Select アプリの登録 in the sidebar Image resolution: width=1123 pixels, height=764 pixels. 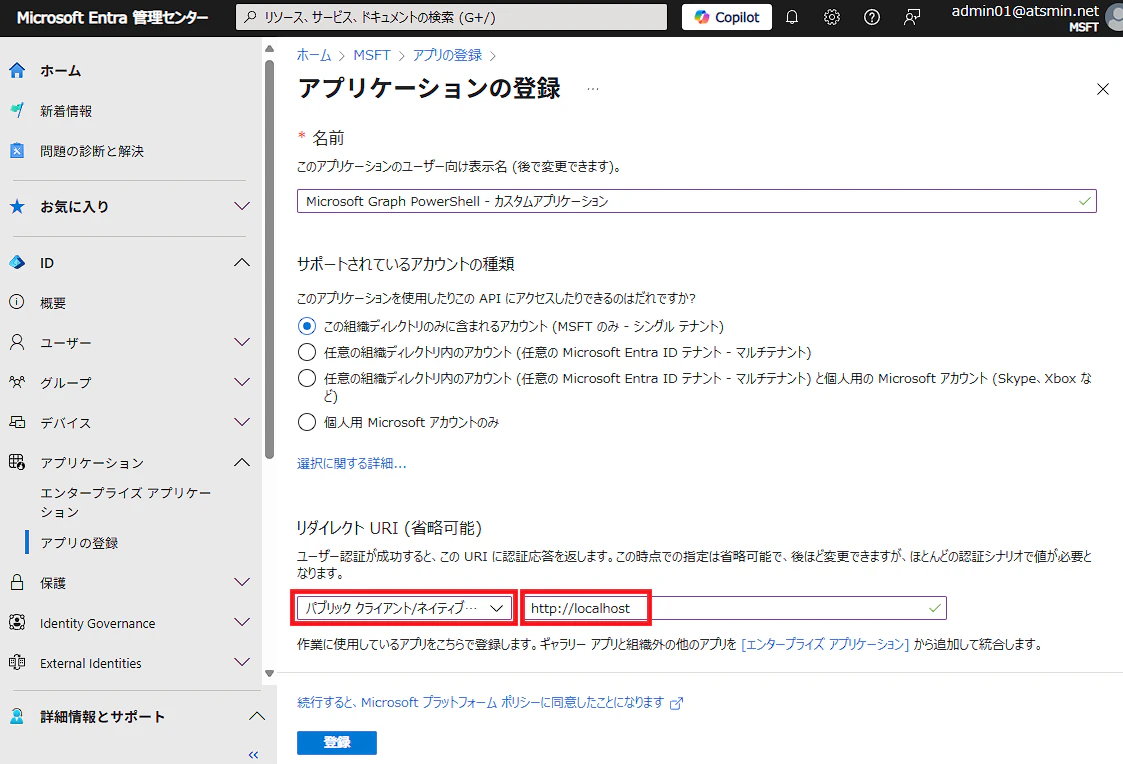[79, 543]
